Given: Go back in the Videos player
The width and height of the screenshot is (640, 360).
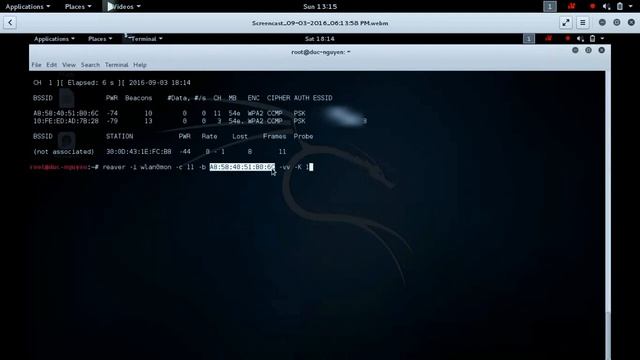Looking at the screenshot, I should click(x=10, y=23).
